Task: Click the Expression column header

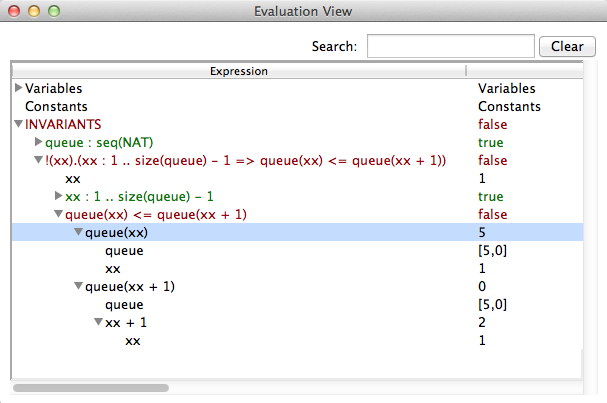Action: 238,71
